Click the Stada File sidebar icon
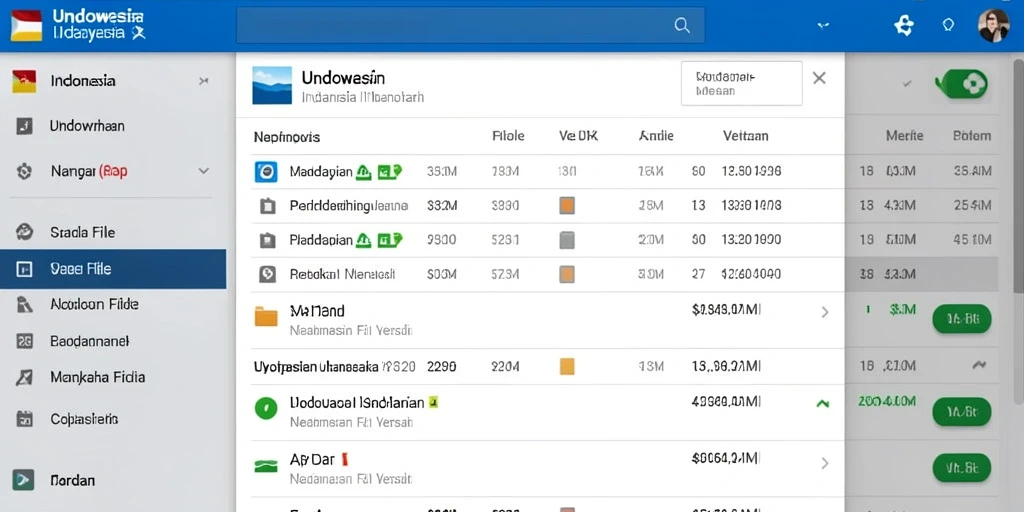 pos(24,232)
